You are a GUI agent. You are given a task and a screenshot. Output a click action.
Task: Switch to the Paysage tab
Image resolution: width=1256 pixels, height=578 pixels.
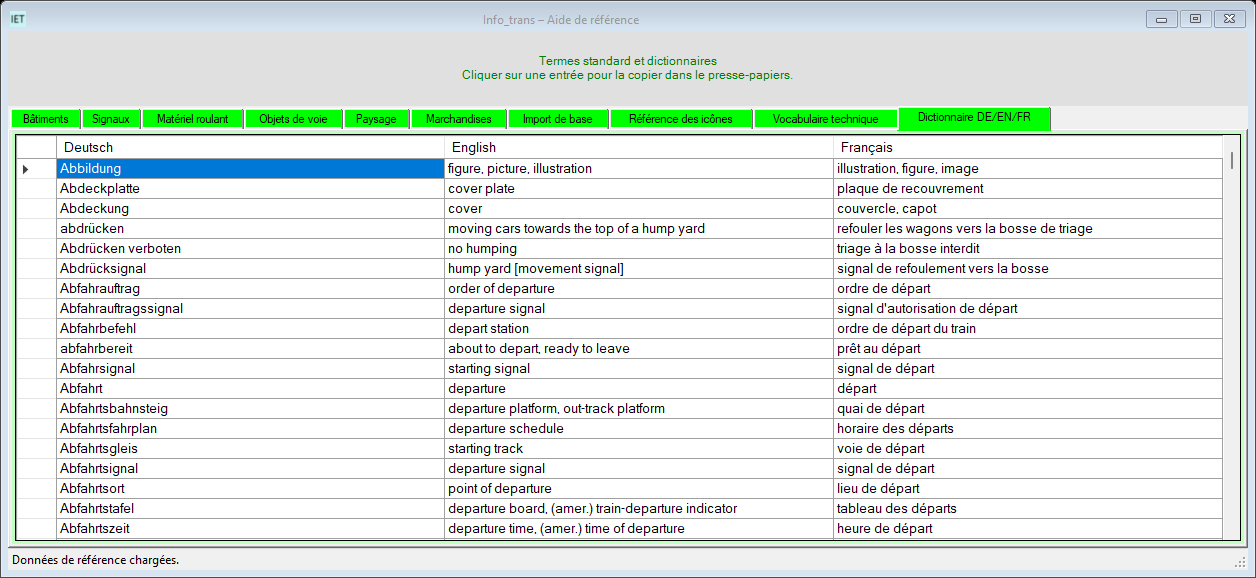376,119
